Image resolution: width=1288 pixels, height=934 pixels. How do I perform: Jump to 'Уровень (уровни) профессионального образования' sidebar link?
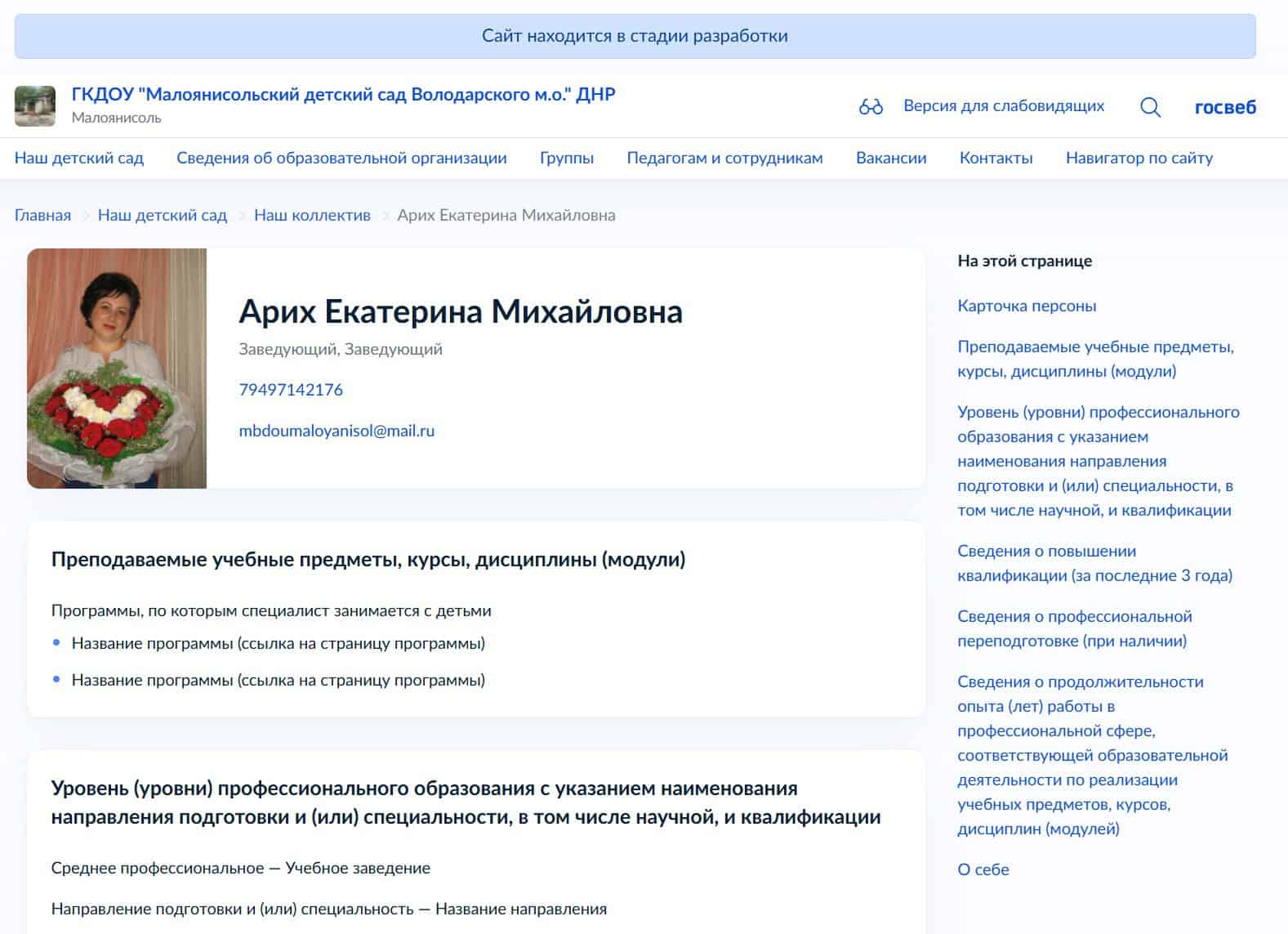[x=1099, y=461]
